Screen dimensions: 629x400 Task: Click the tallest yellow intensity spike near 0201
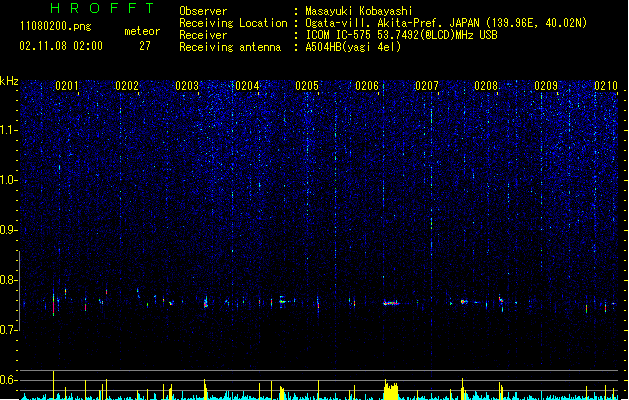53,385
